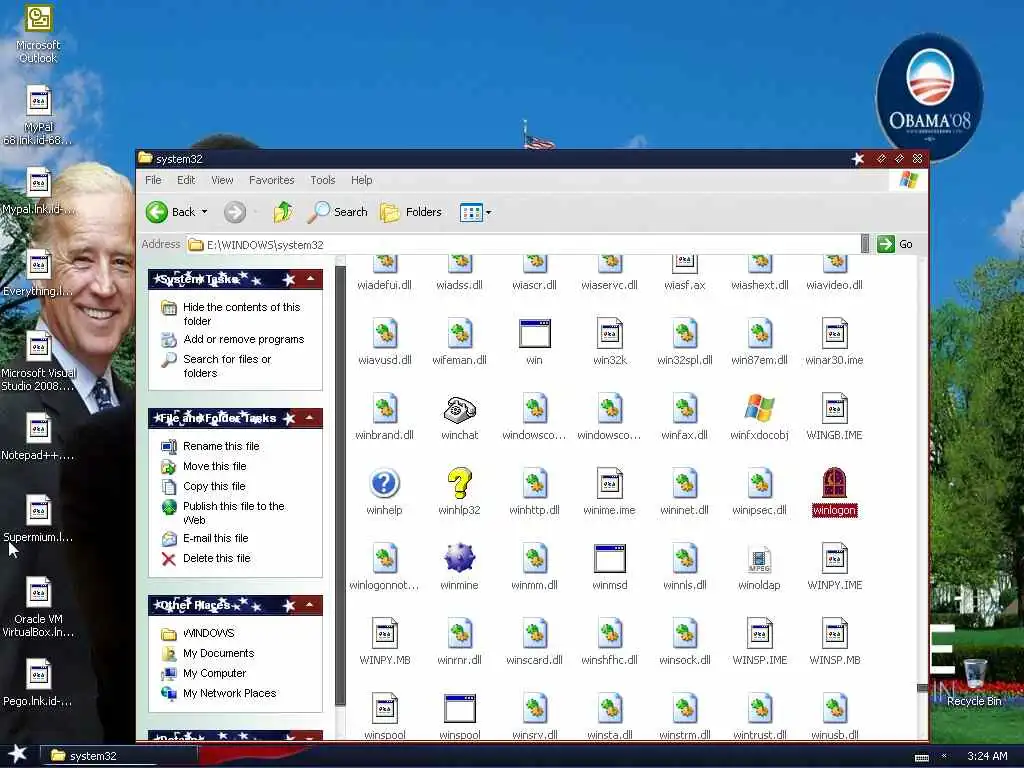Open the address bar dropdown
Image resolution: width=1024 pixels, height=768 pixels.
(865, 244)
